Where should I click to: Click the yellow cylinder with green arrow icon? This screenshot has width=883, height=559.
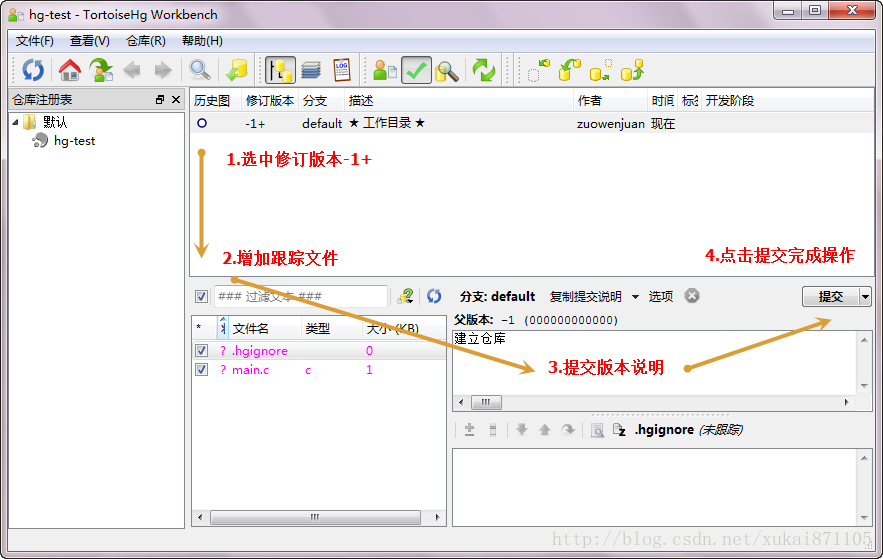pyautogui.click(x=237, y=70)
